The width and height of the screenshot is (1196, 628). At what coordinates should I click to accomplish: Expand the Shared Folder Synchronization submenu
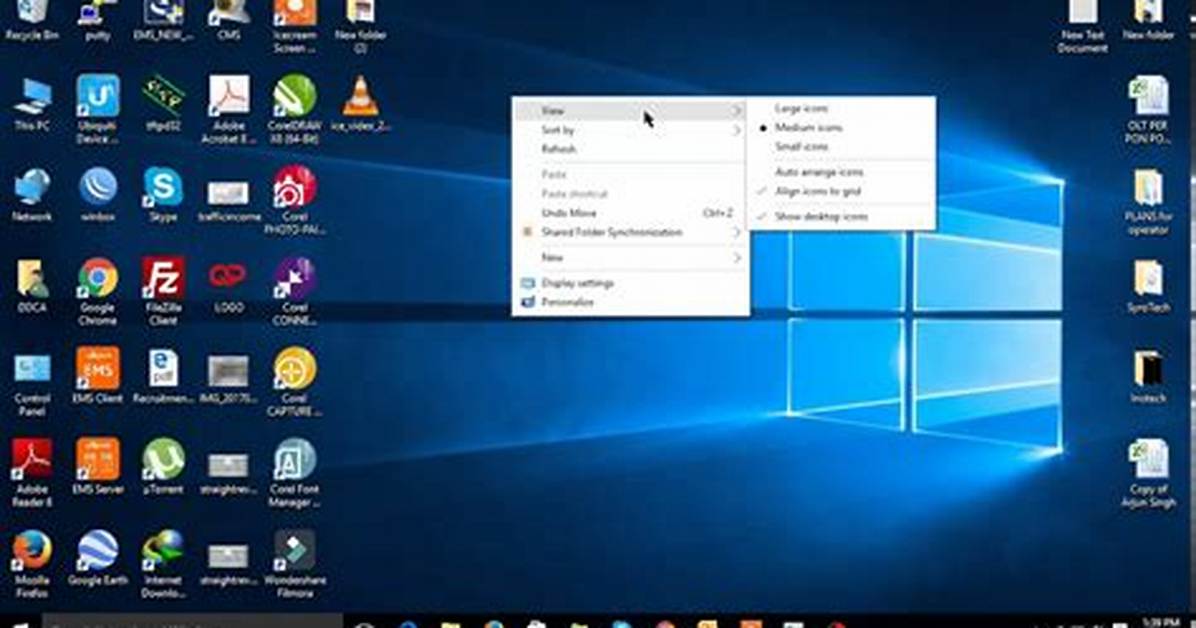coord(631,232)
